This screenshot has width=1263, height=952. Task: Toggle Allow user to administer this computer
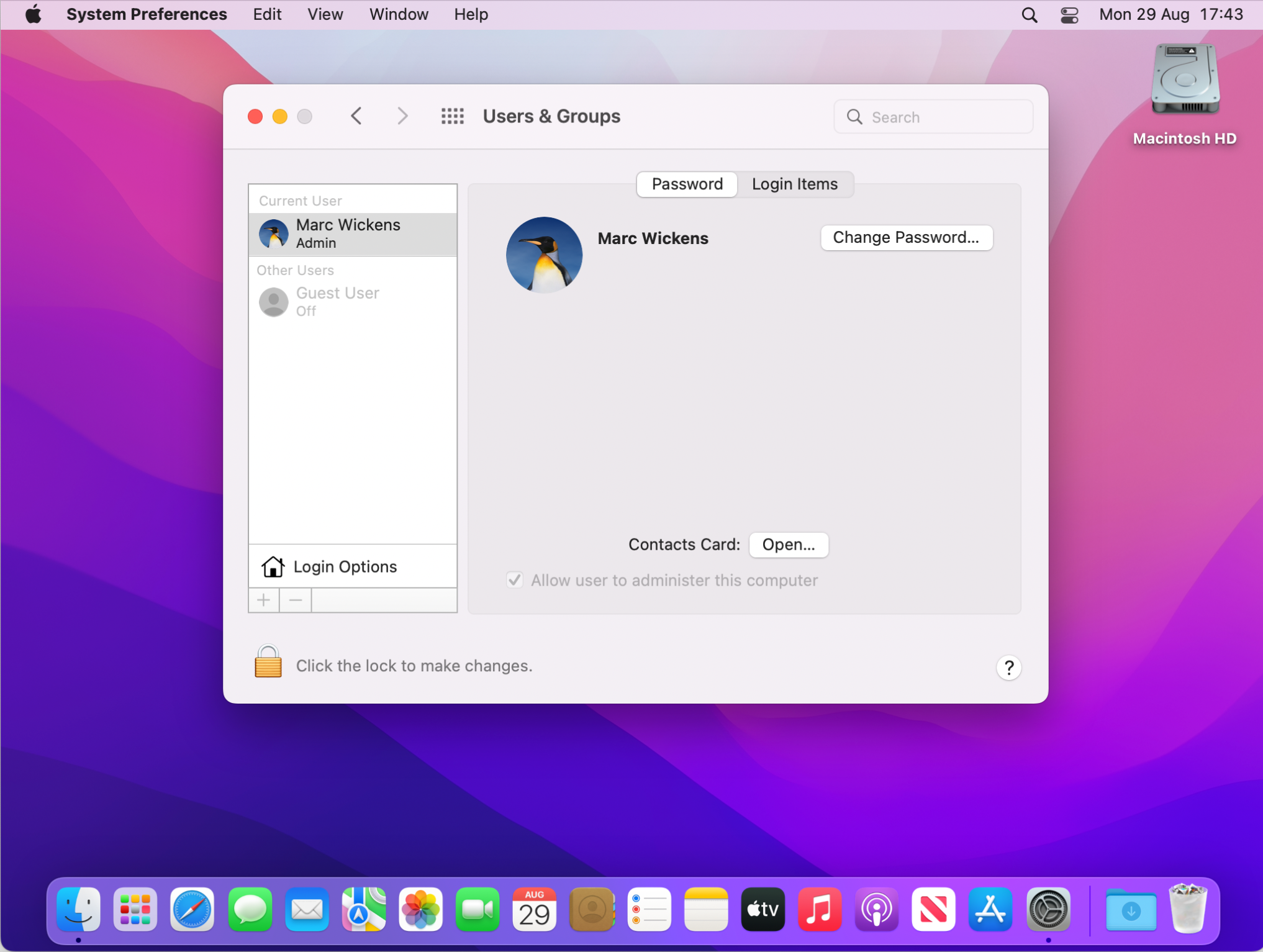pyautogui.click(x=515, y=580)
